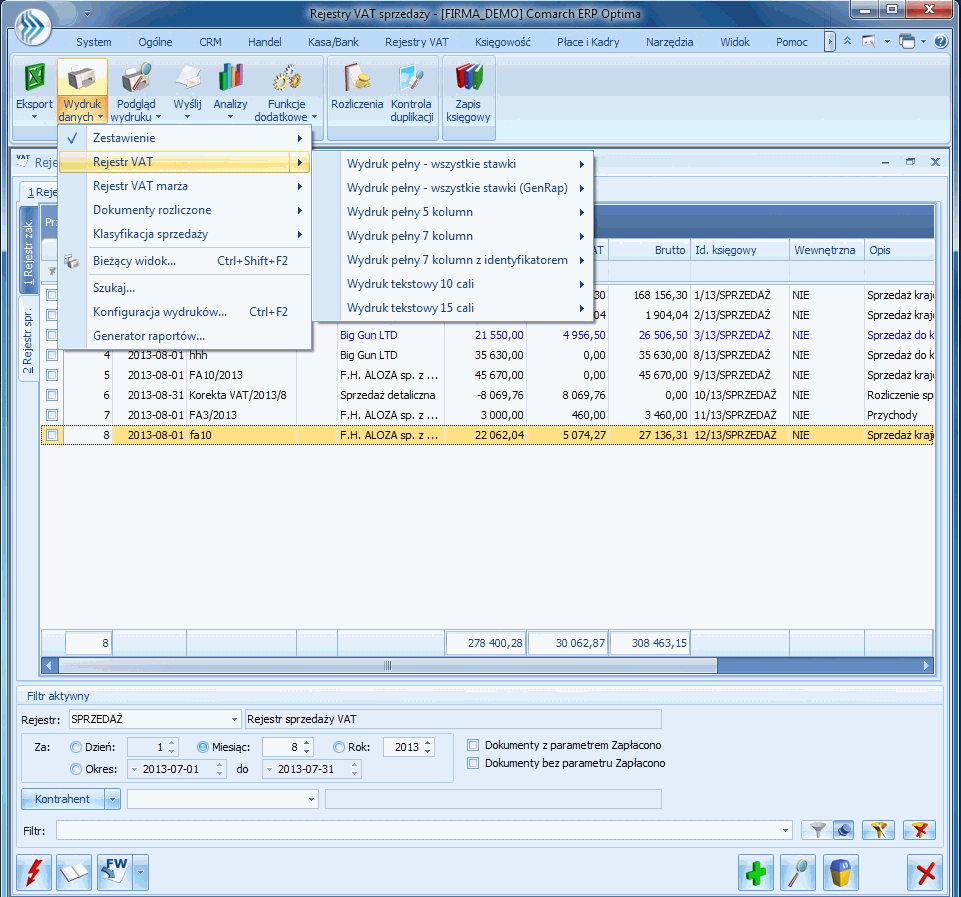The height and width of the screenshot is (897, 961).
Task: Open date picker for 2013-07-31
Action: click(x=270, y=769)
